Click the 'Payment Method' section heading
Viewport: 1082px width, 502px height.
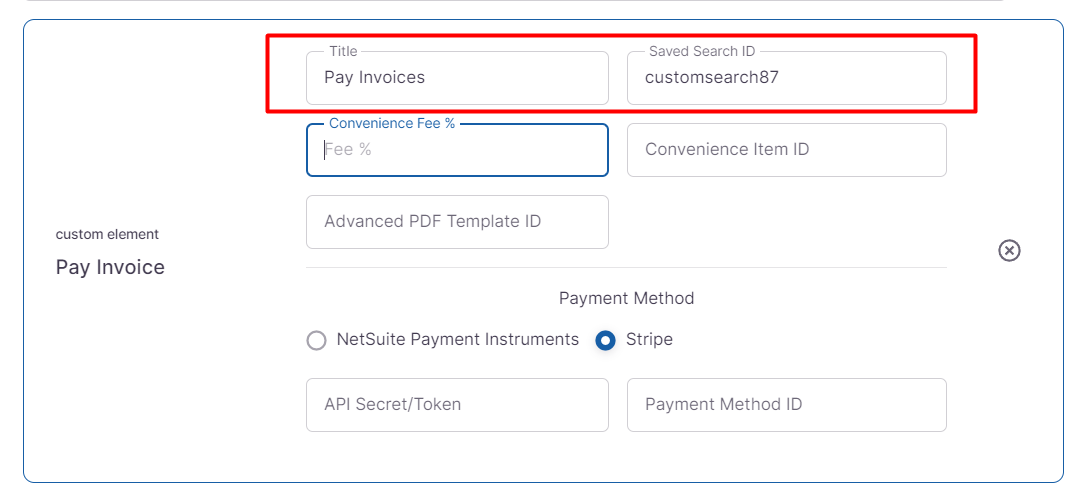pos(626,298)
